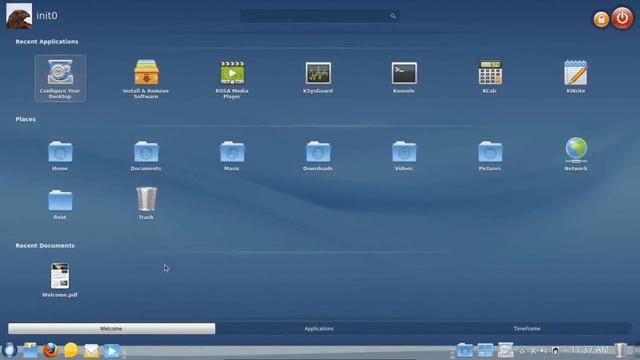640x360 pixels.
Task: Open the Pictures folder
Action: (490, 156)
